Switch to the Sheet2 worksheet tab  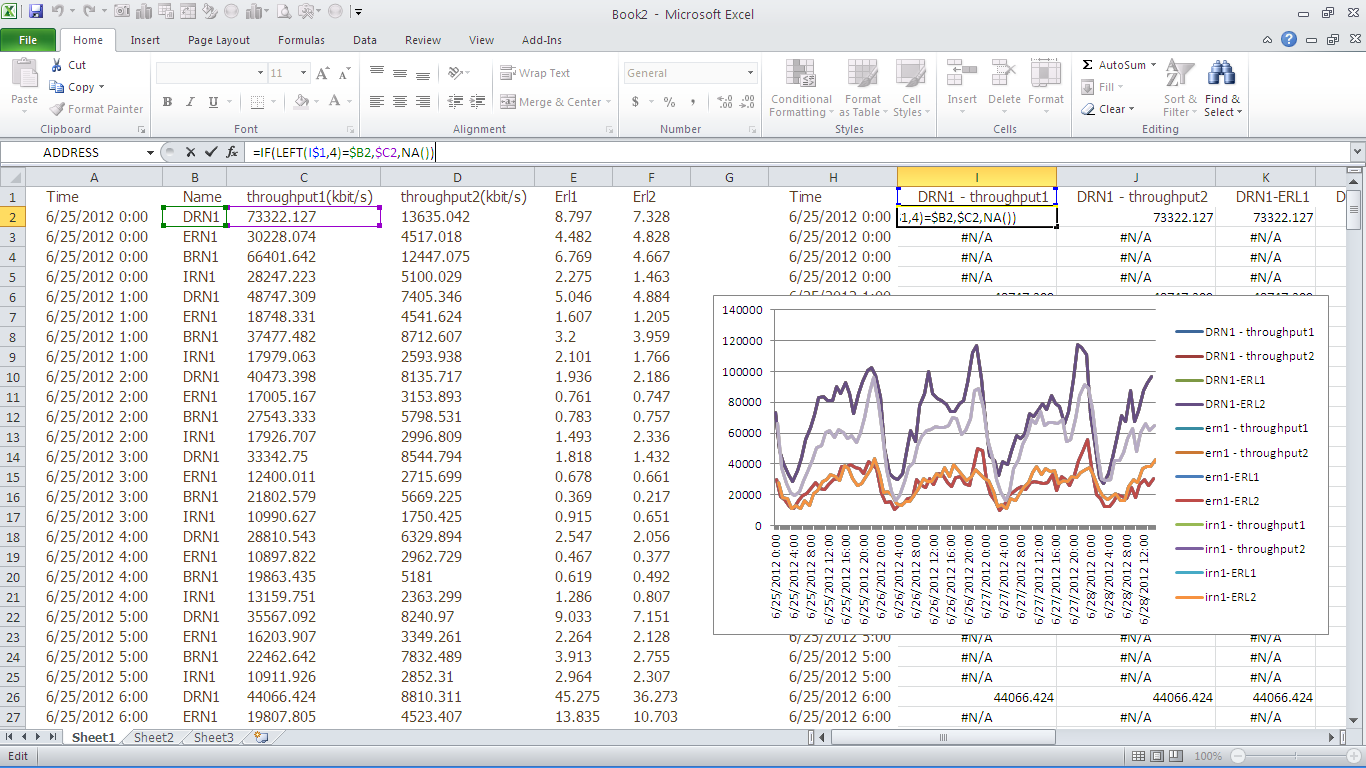pos(153,737)
